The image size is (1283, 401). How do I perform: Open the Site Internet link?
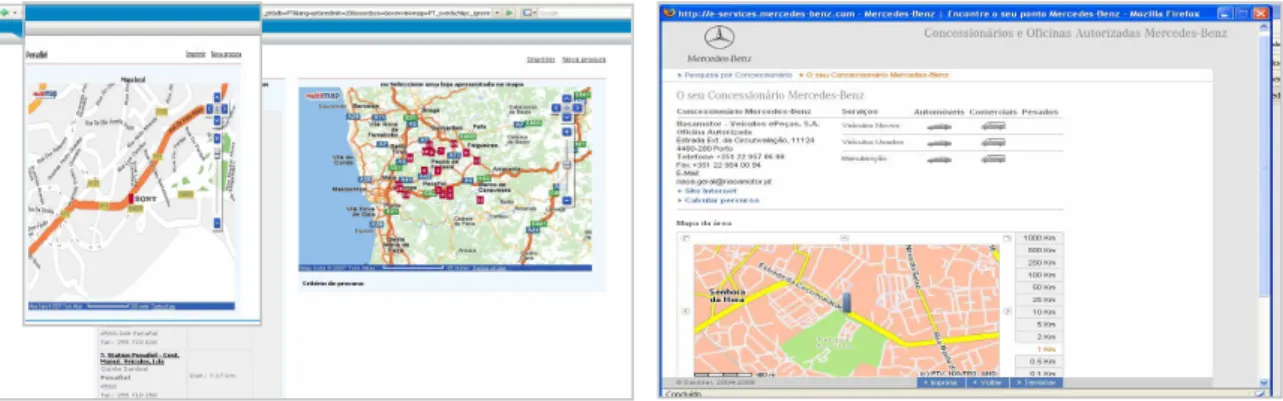click(709, 190)
